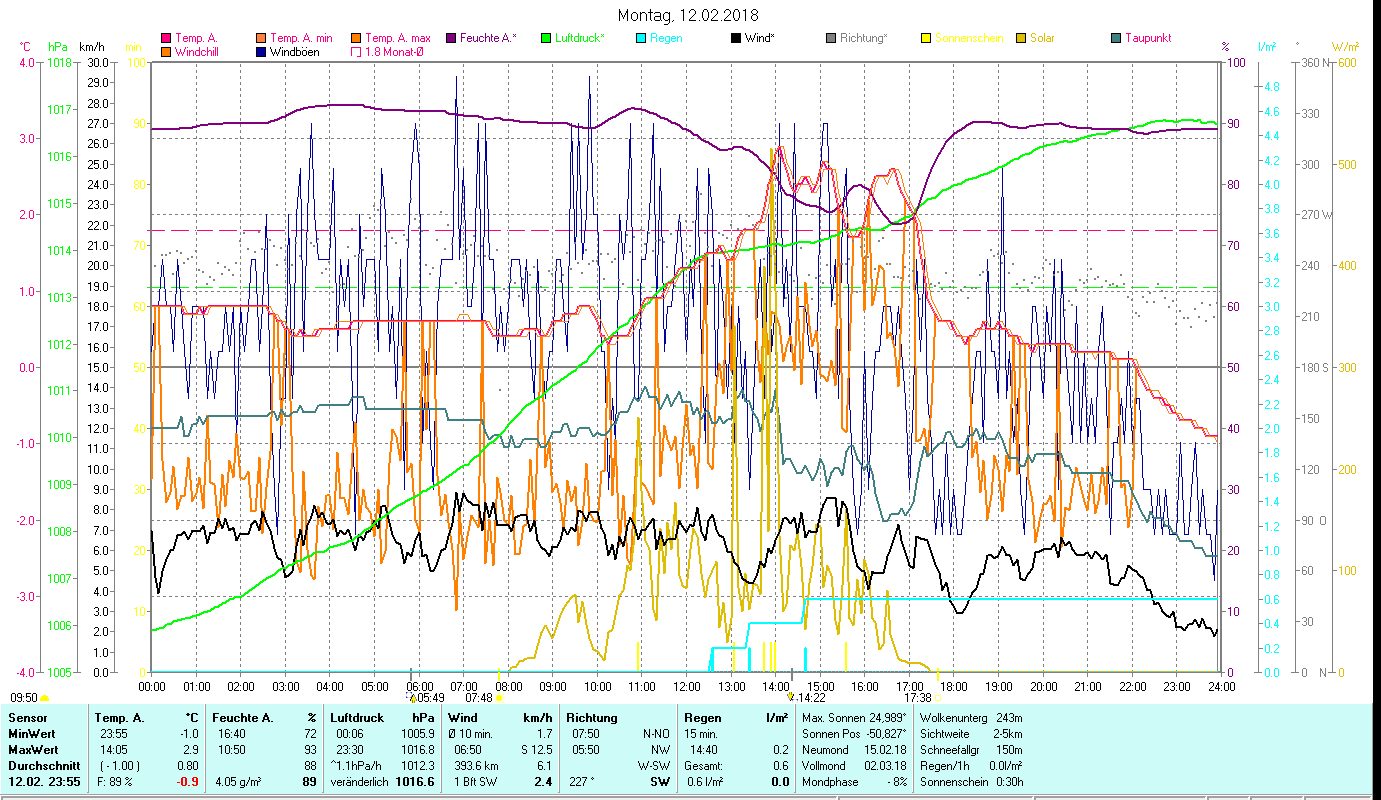This screenshot has width=1381, height=800.
Task: Click the teal Taupunkt legend swatch
Action: [1115, 39]
